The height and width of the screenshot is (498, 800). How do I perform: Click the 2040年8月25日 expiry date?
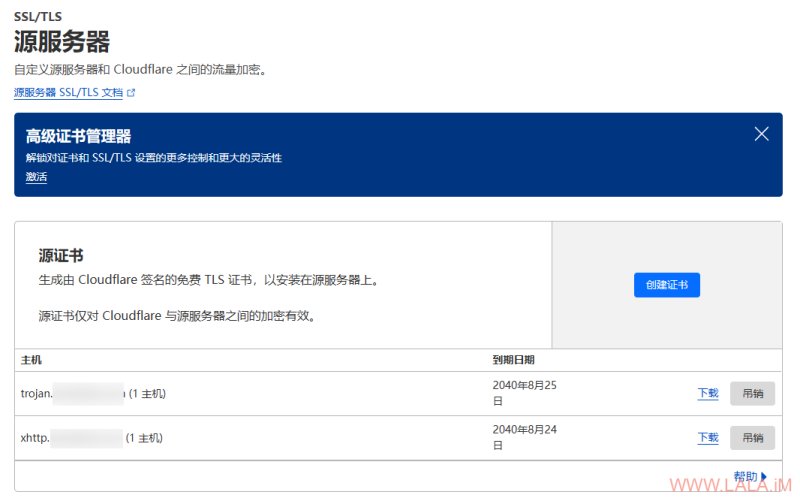(524, 393)
